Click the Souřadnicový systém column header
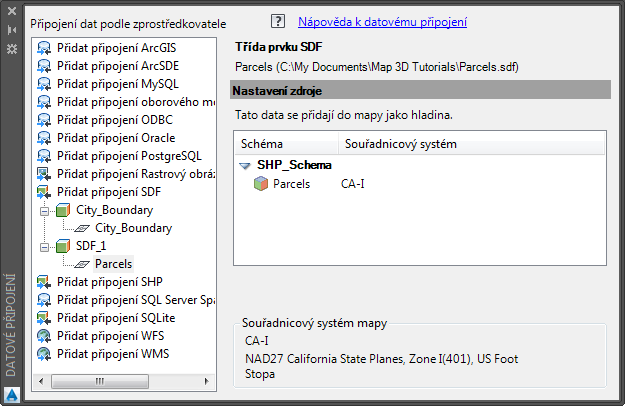The width and height of the screenshot is (625, 406). 393,144
